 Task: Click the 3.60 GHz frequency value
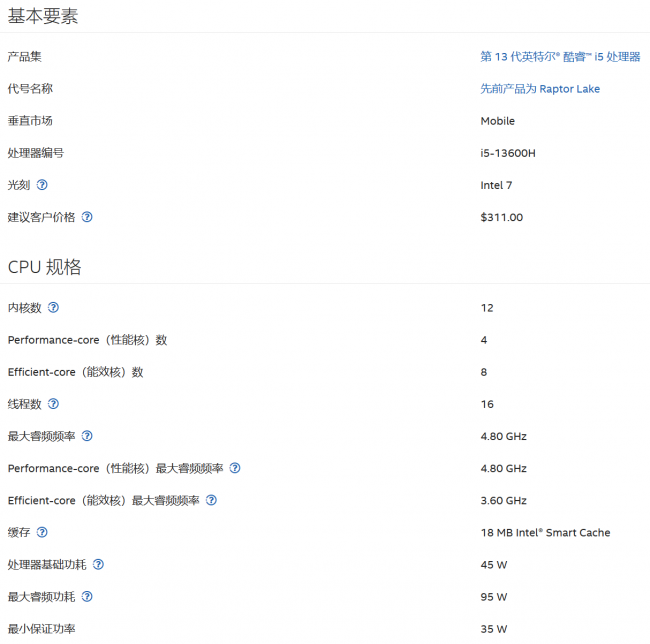point(504,501)
